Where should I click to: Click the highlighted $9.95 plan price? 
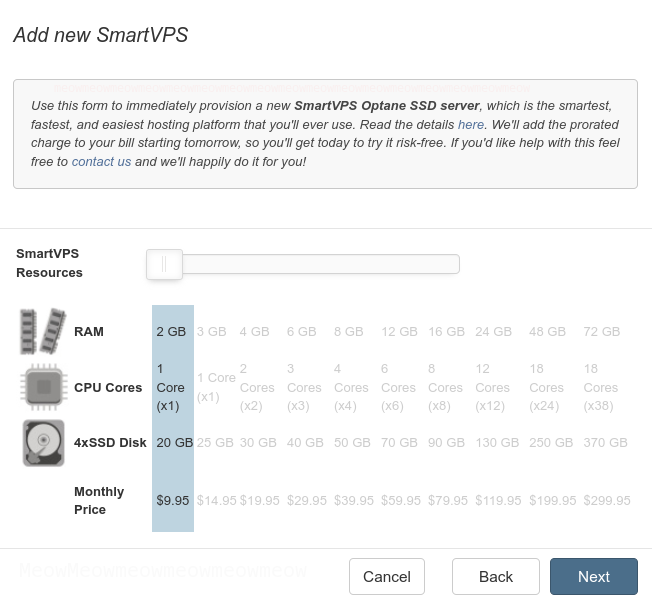pyautogui.click(x=173, y=500)
